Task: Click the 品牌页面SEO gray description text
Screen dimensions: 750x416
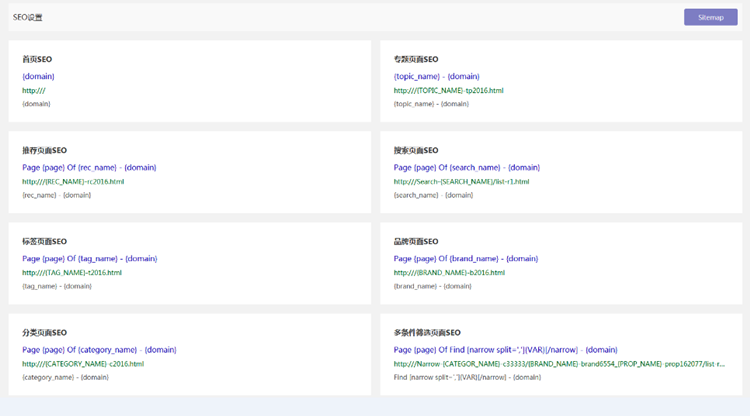Action: coord(431,286)
